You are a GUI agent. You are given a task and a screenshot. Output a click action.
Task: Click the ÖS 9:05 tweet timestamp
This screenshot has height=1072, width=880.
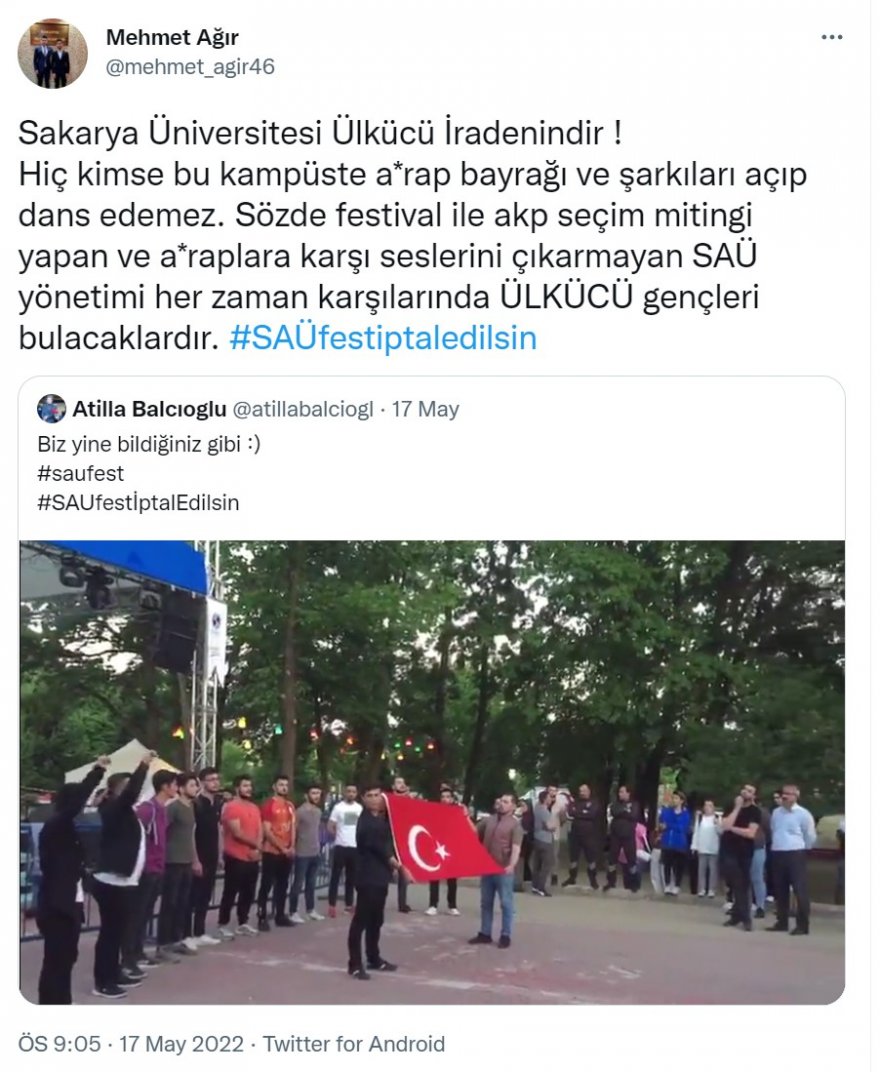[x=59, y=1044]
